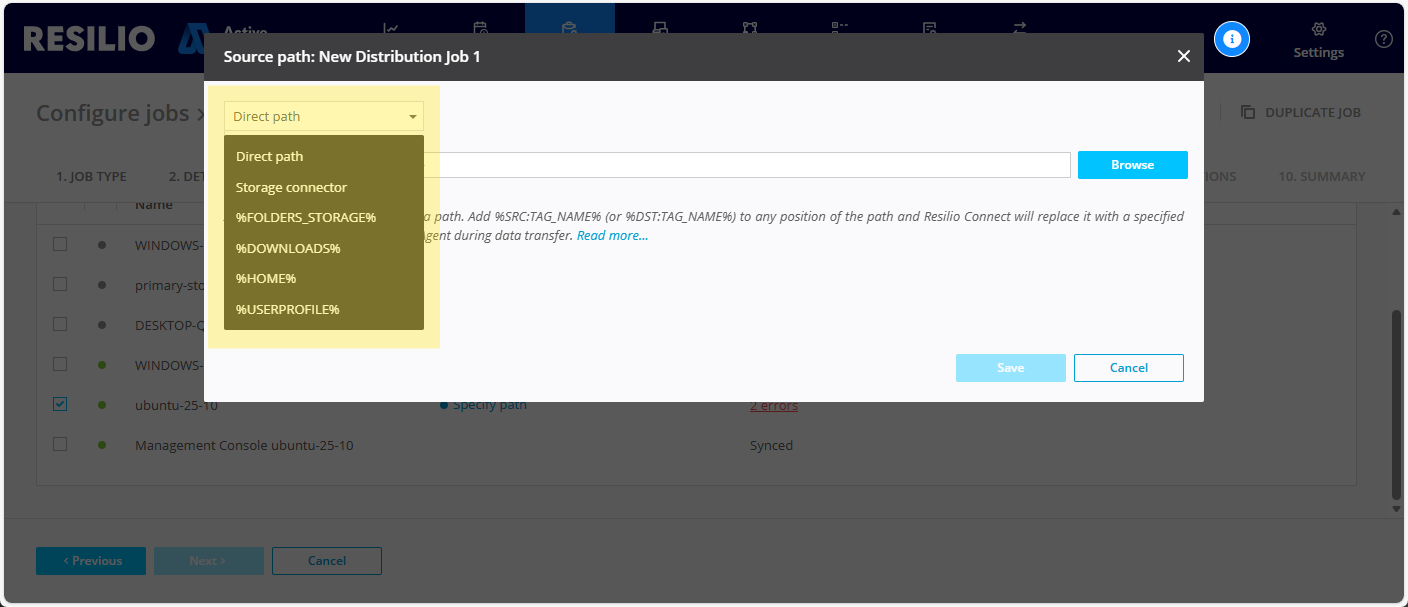Select Storage connector from the dropdown list
This screenshot has height=607, width=1408.
(291, 187)
